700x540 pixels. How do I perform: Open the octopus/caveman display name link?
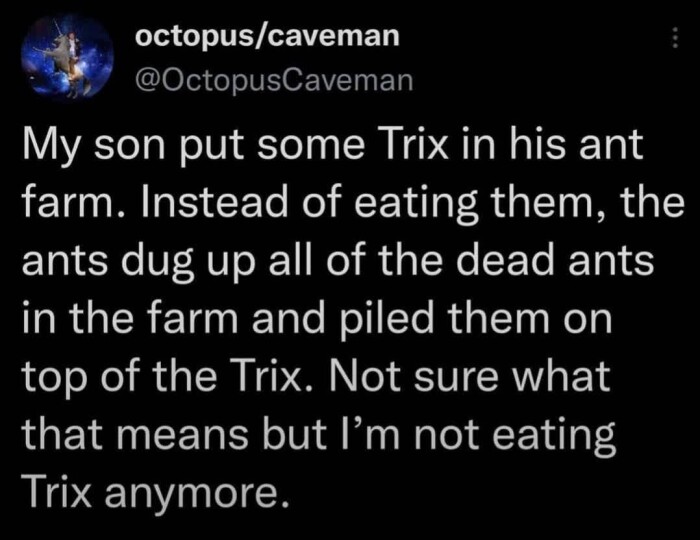[x=267, y=36]
